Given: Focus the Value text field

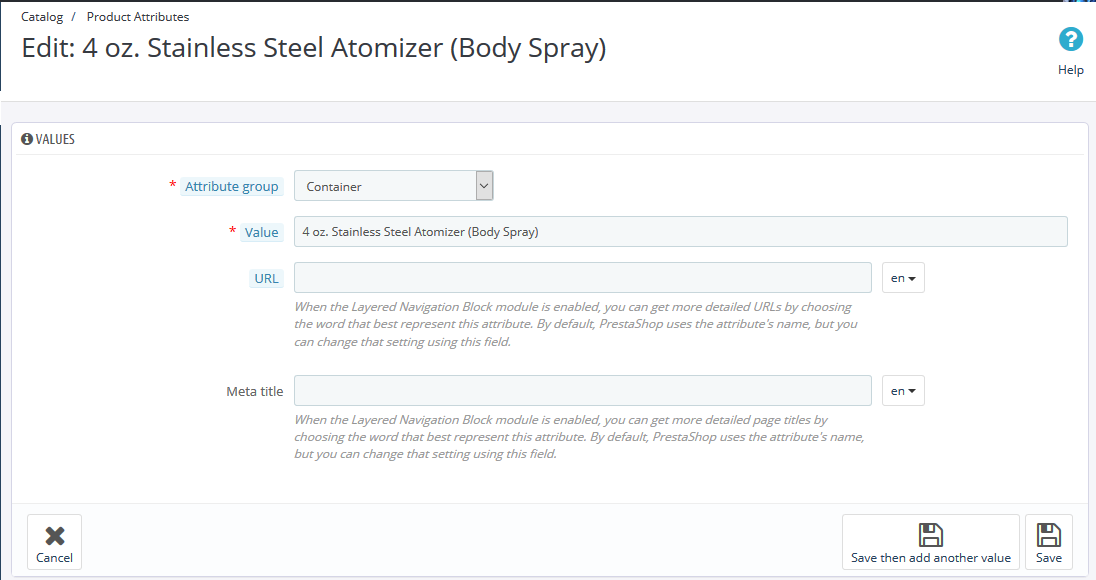Looking at the screenshot, I should (x=680, y=232).
